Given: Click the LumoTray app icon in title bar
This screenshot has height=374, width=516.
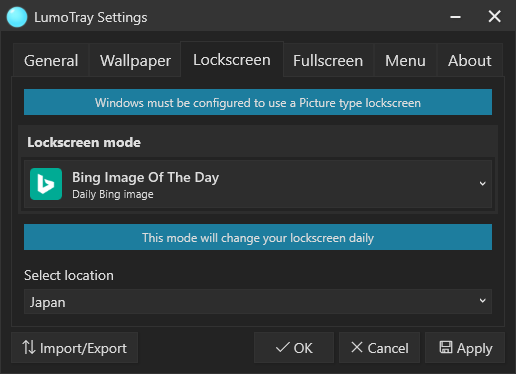Looking at the screenshot, I should (17, 17).
